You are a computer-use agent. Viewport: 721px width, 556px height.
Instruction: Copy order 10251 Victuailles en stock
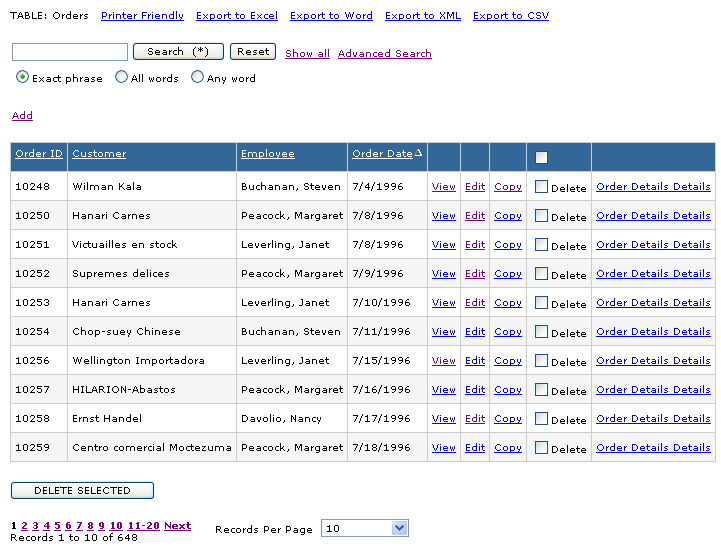[508, 245]
